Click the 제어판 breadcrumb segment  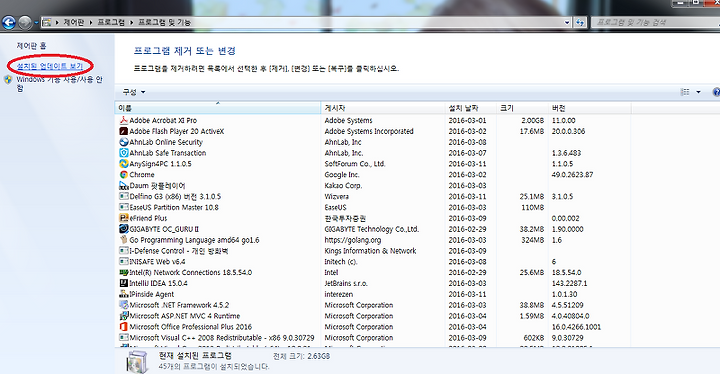tap(73, 22)
